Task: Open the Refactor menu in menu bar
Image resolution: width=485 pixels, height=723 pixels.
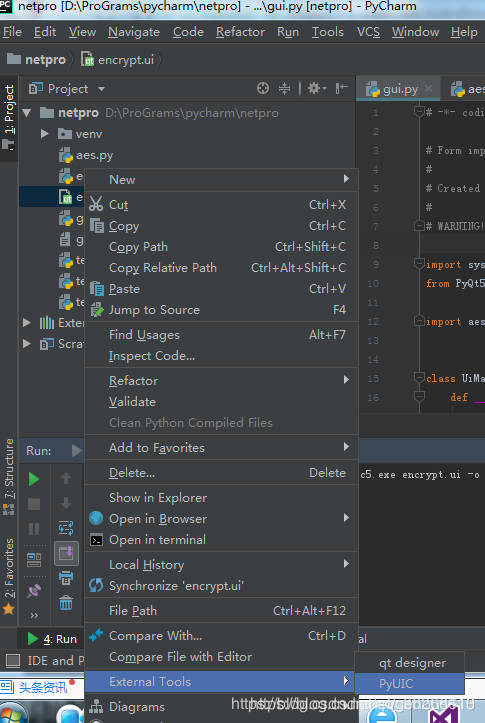Action: pyautogui.click(x=240, y=32)
